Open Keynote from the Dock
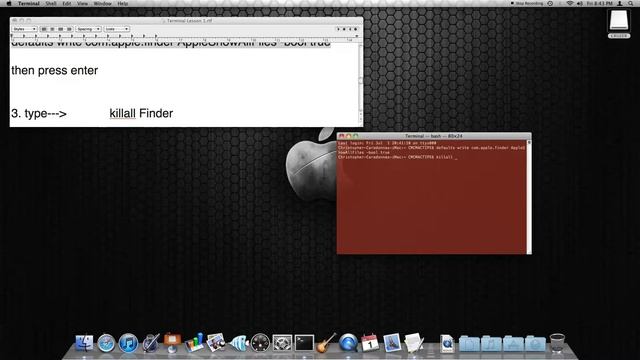Screen dimensions: 640x360 coord(172,343)
